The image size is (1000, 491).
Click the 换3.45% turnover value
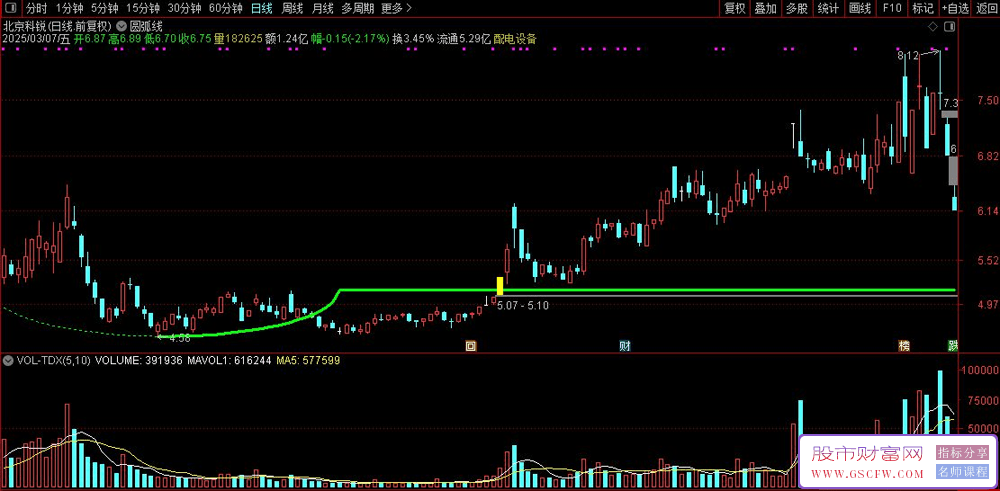[x=413, y=39]
